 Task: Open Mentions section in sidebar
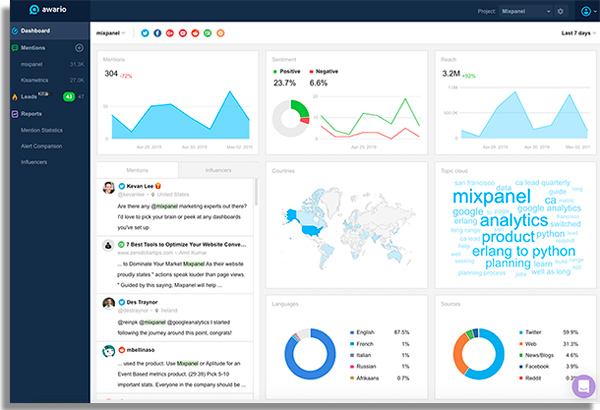[x=33, y=48]
